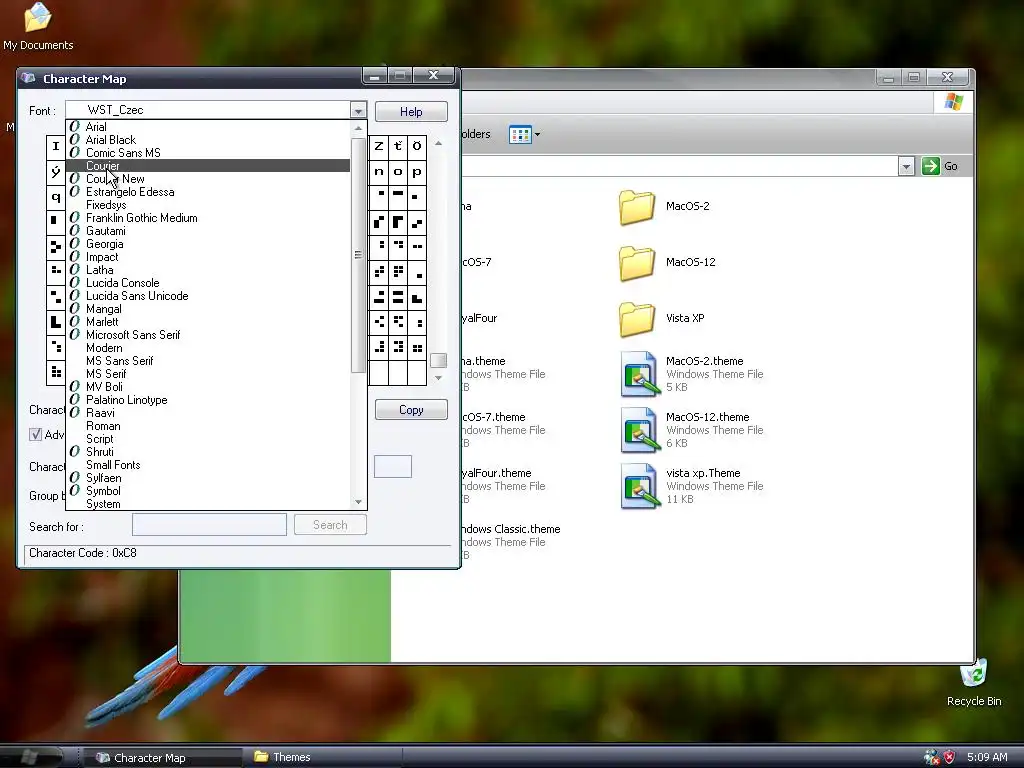1024x768 pixels.
Task: Open the Vista XP folder icon
Action: click(636, 319)
